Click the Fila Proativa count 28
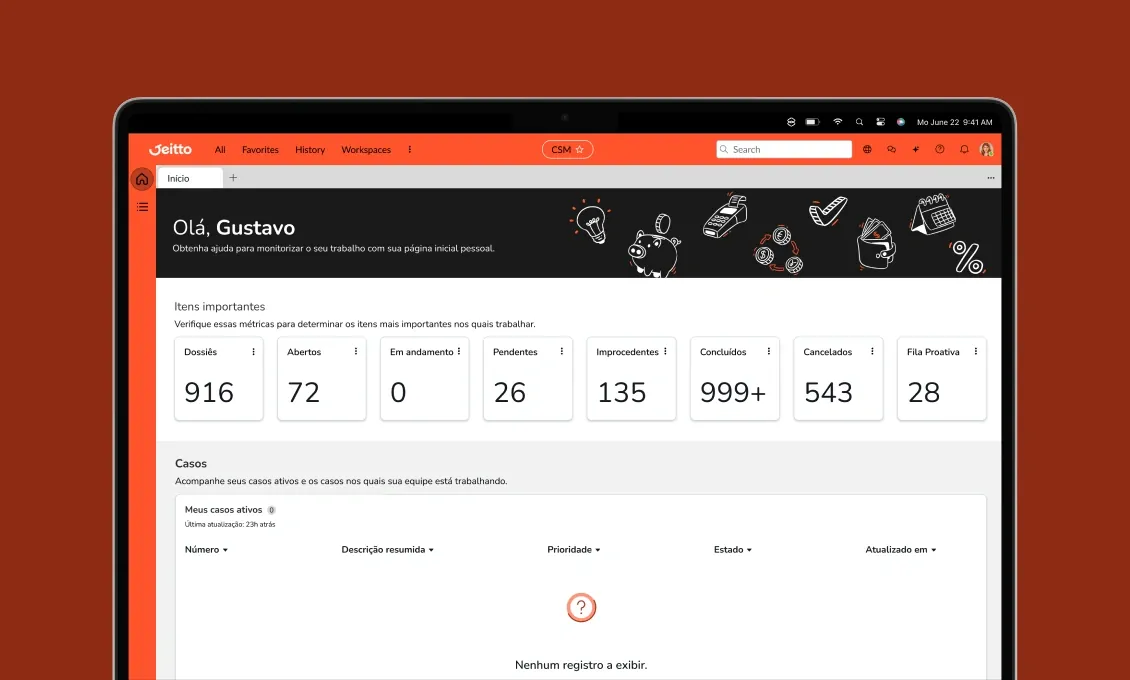The width and height of the screenshot is (1130, 680). 924,393
